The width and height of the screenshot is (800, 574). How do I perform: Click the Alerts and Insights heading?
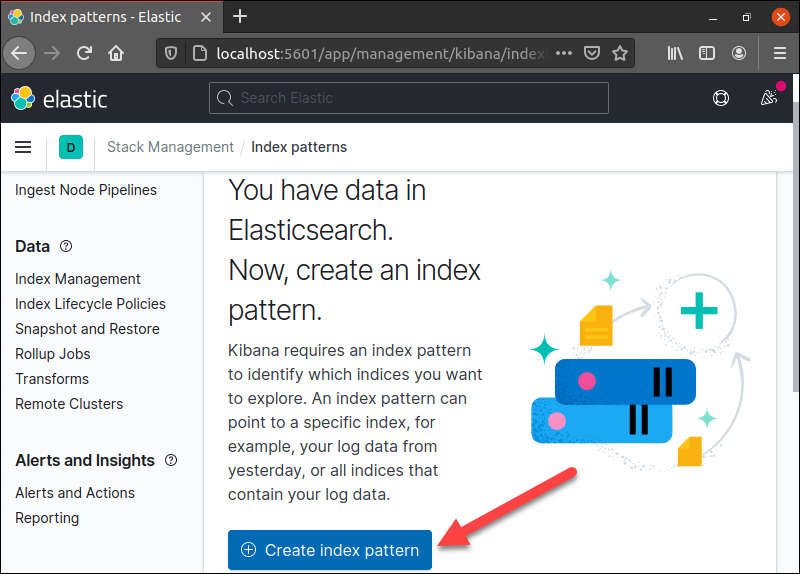(x=85, y=460)
